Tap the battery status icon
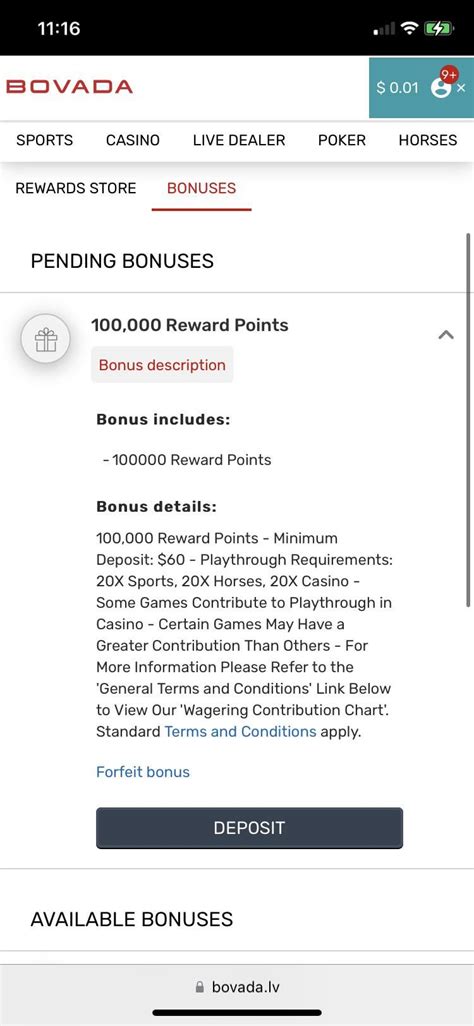The image size is (474, 1026). click(x=438, y=28)
